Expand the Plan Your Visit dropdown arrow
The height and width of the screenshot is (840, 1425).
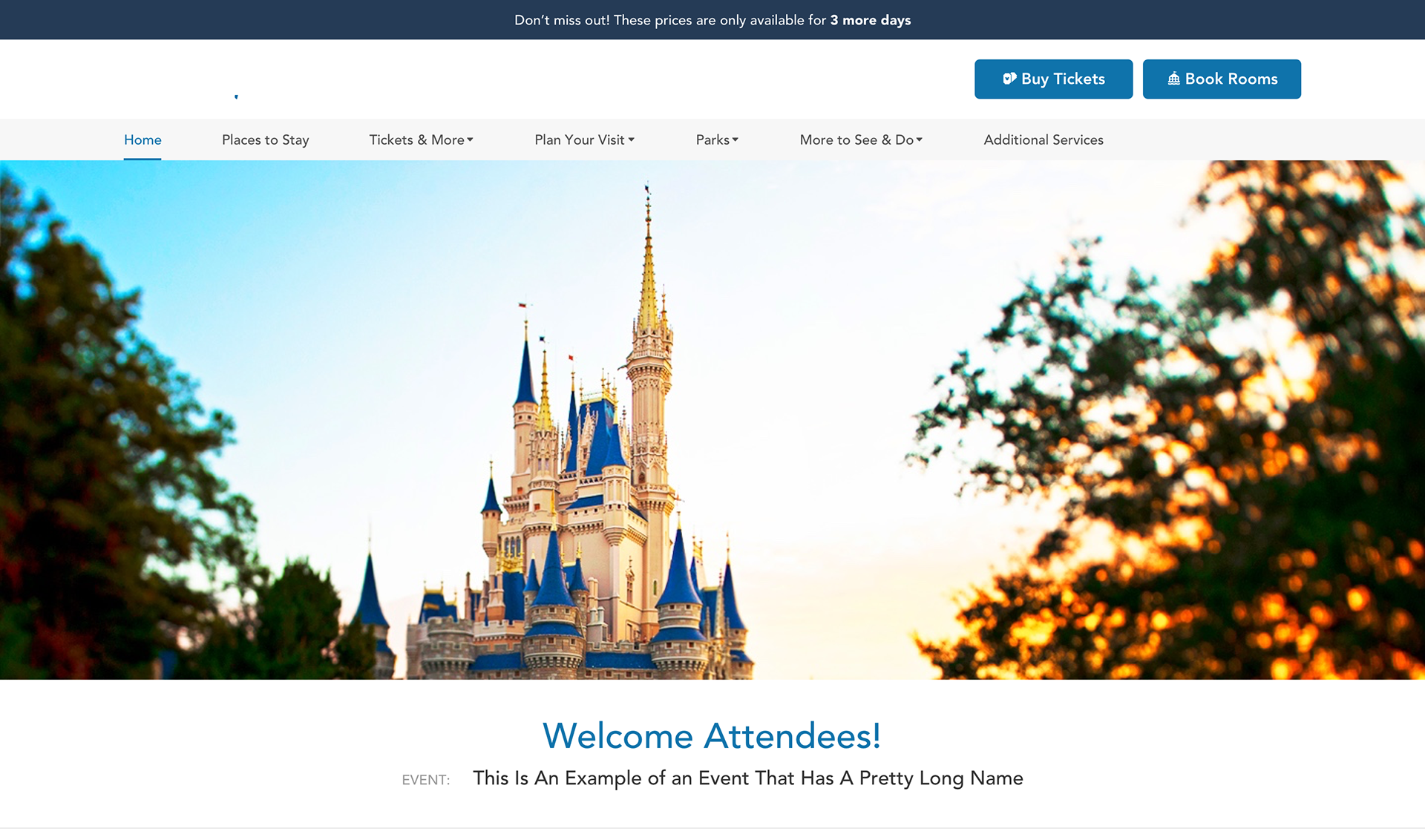(632, 140)
